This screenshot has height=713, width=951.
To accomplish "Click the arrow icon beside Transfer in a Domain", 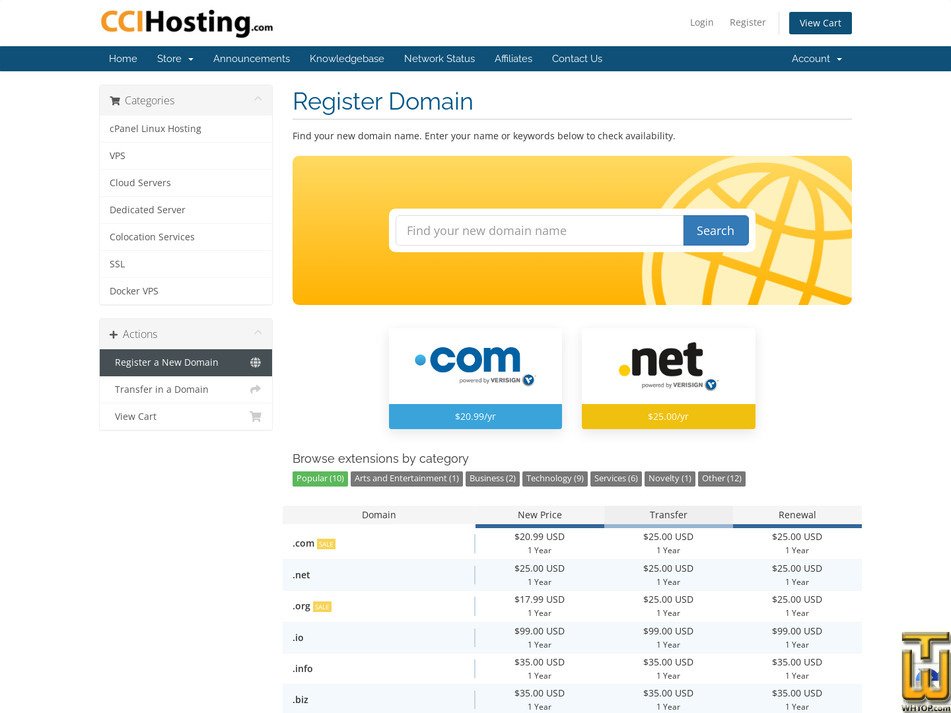I will tap(258, 389).
